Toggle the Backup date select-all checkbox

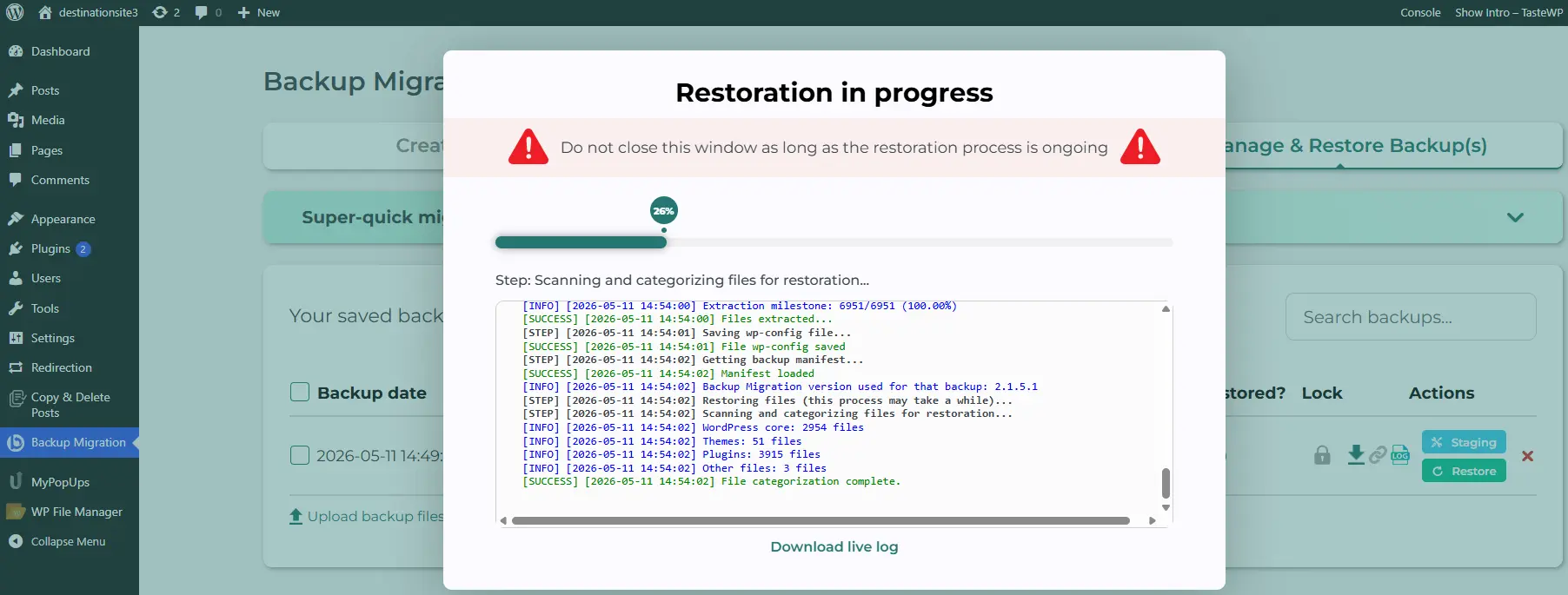tap(300, 392)
